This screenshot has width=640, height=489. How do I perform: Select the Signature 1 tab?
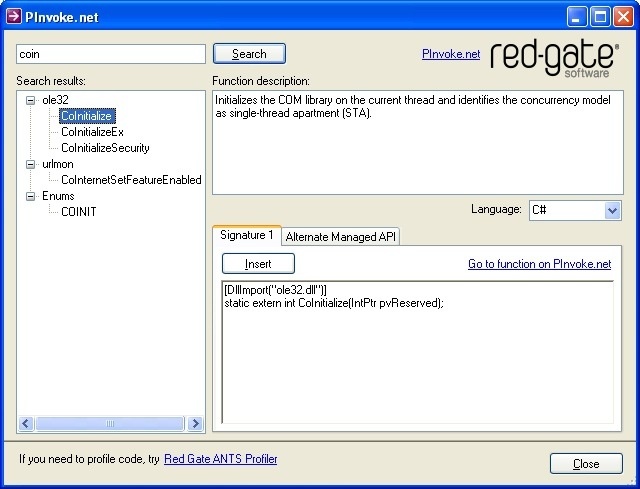click(246, 236)
